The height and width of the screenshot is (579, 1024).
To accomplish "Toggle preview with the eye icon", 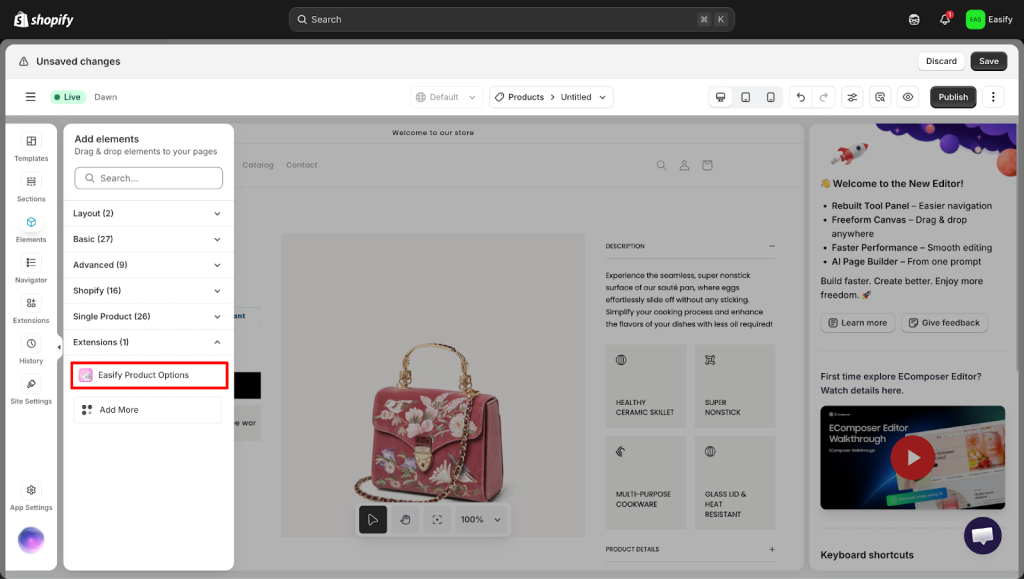I will pos(908,97).
